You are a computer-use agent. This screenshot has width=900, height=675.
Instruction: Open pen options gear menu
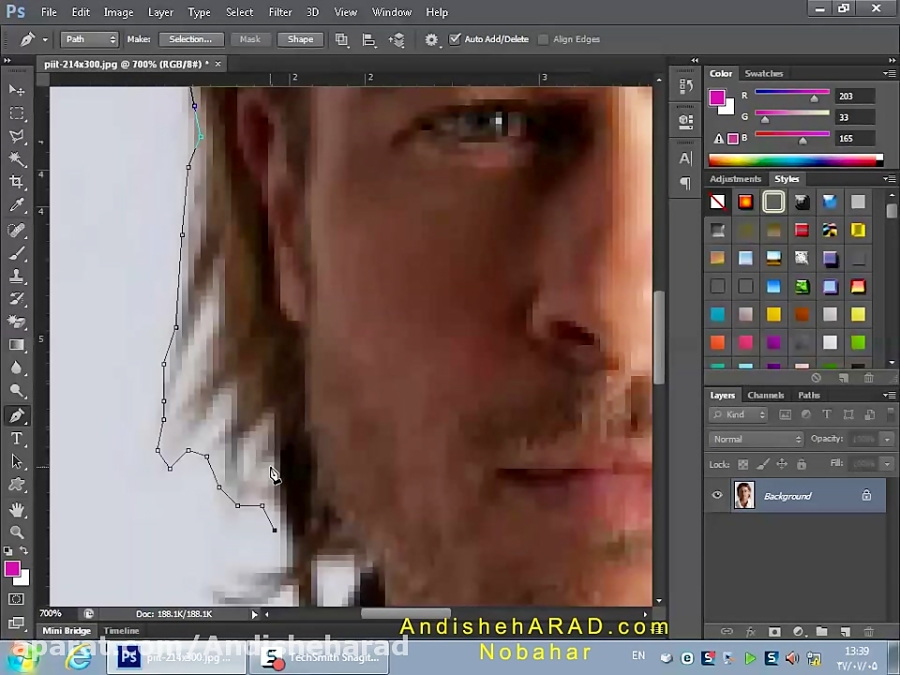click(432, 40)
